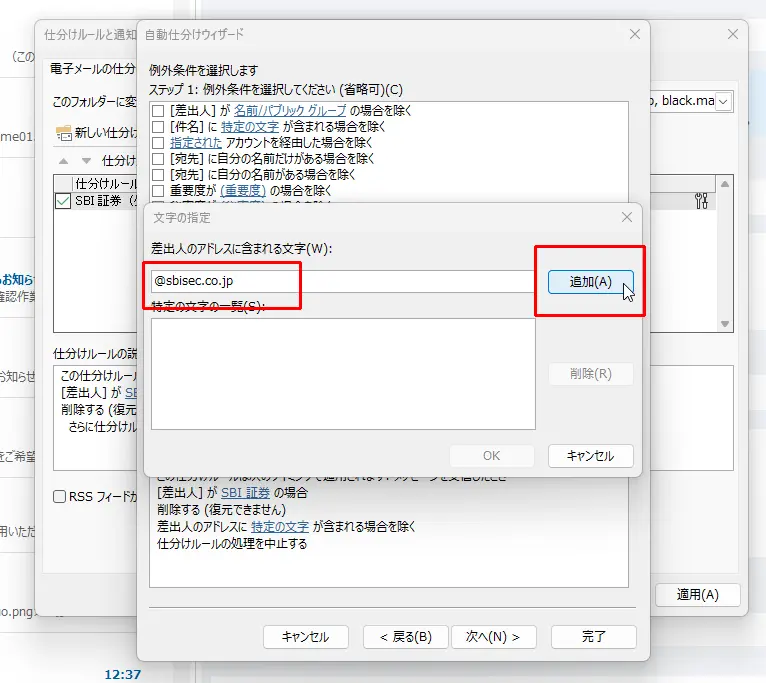Toggle the RSS フィード checkbox
Screen dimensions: 766x683
tap(59, 497)
